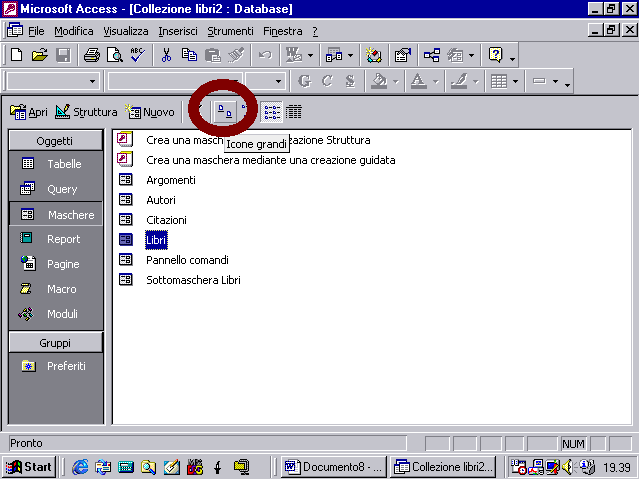Click the Apri button
Screen dimensions: 639x479
click(29, 112)
